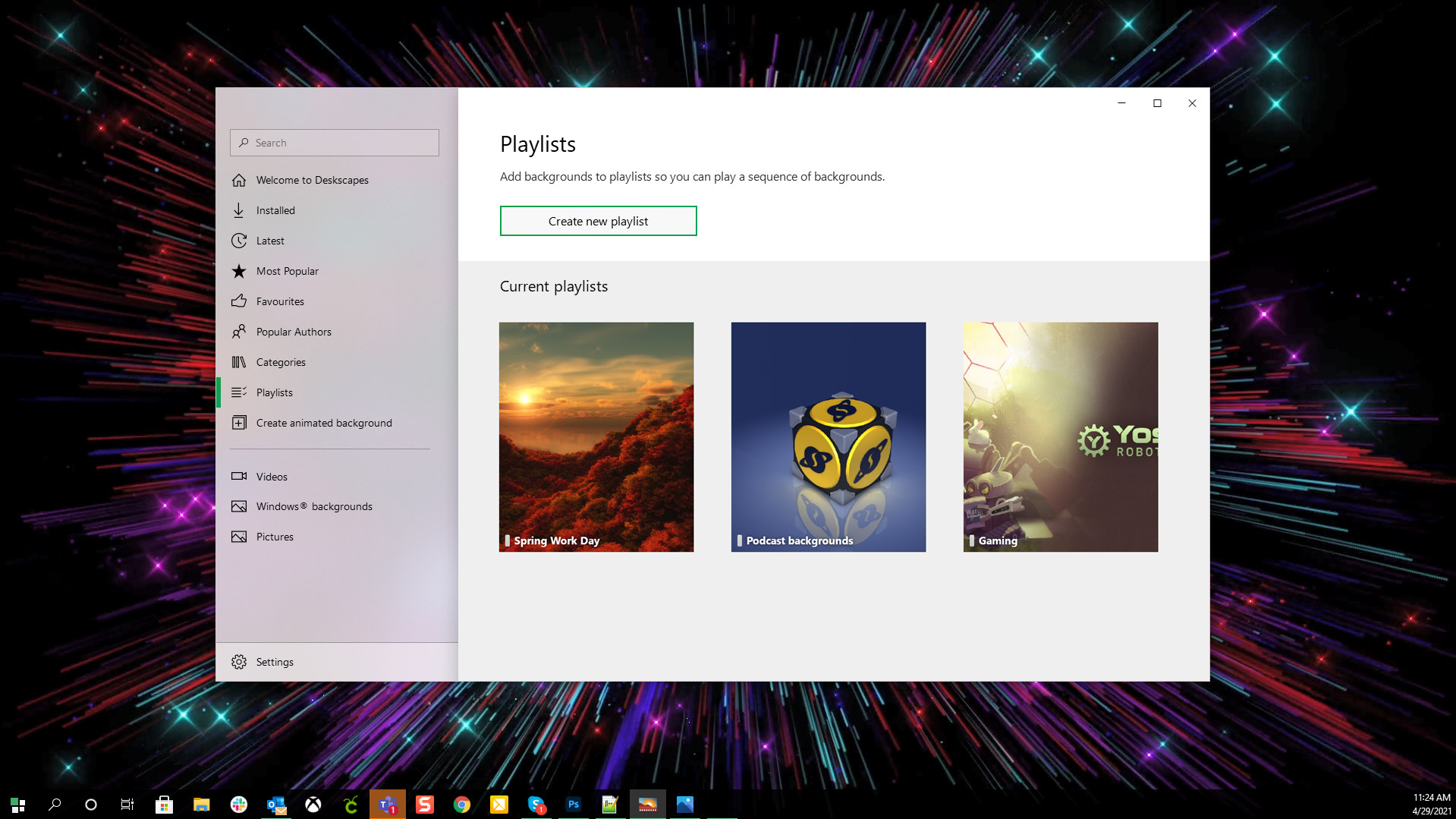Screen dimensions: 1456x819
Task: Open the Spring Work Day playlist
Action: (x=596, y=436)
